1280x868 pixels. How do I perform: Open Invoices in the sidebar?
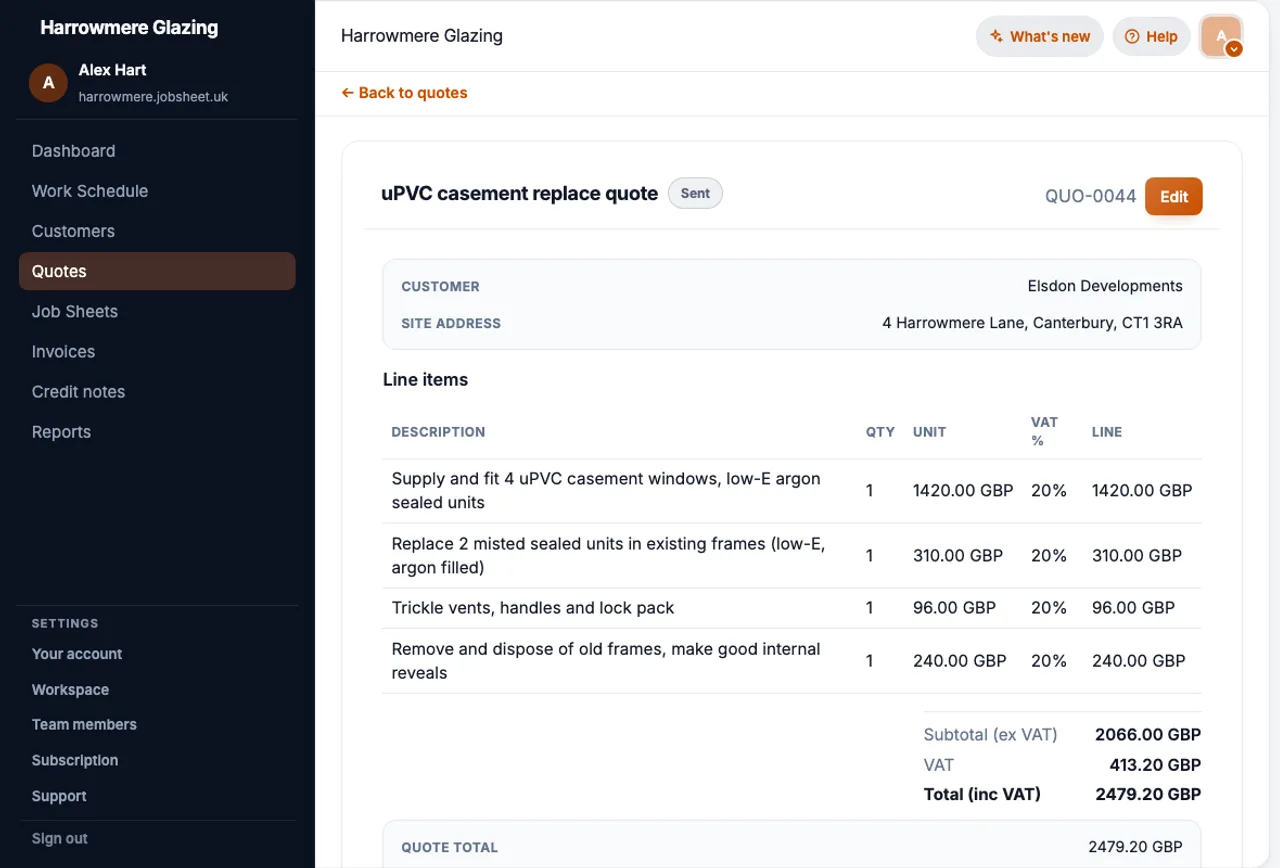point(157,351)
